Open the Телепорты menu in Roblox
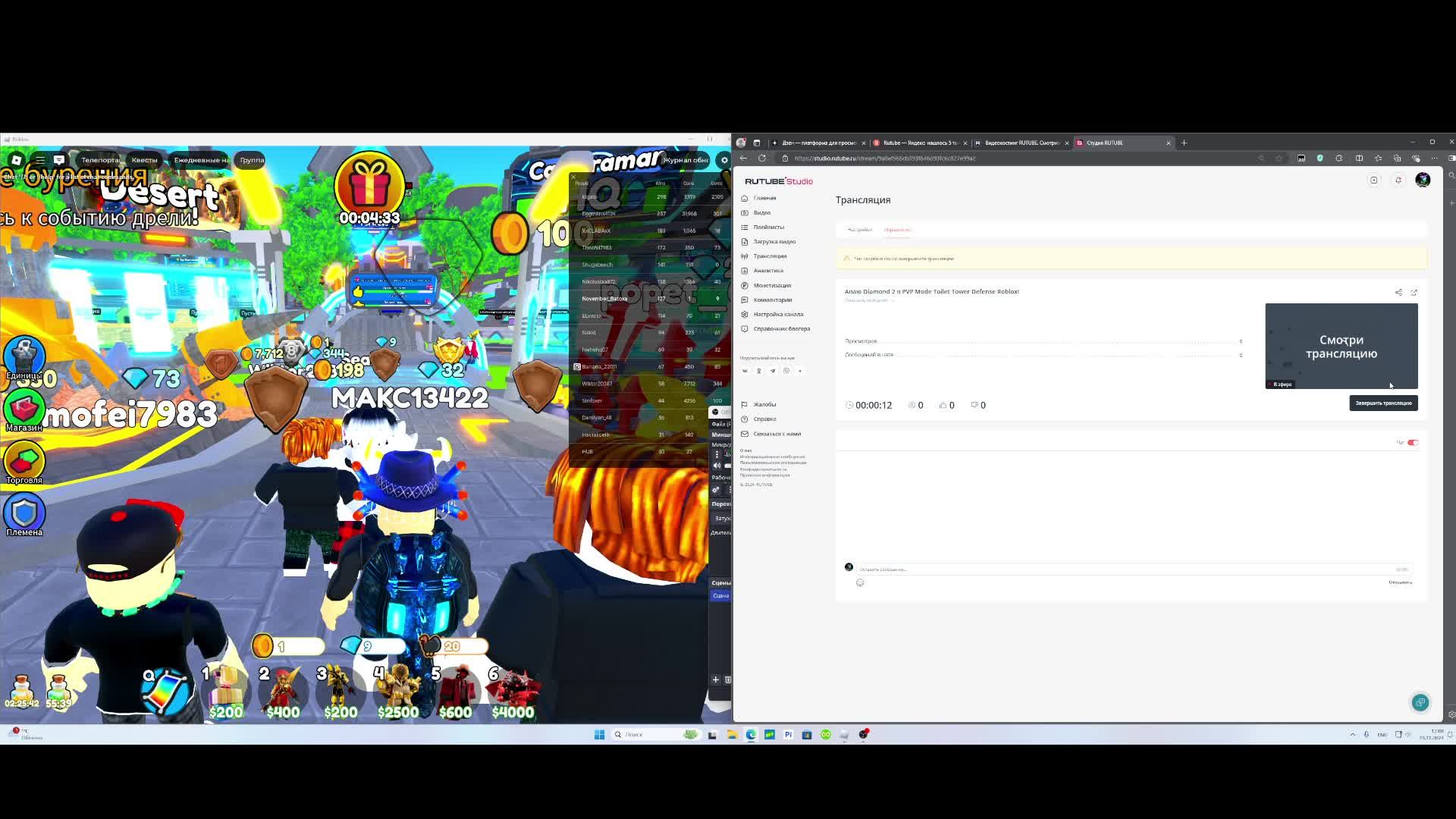Screen dimensions: 1456x819 tap(100, 160)
